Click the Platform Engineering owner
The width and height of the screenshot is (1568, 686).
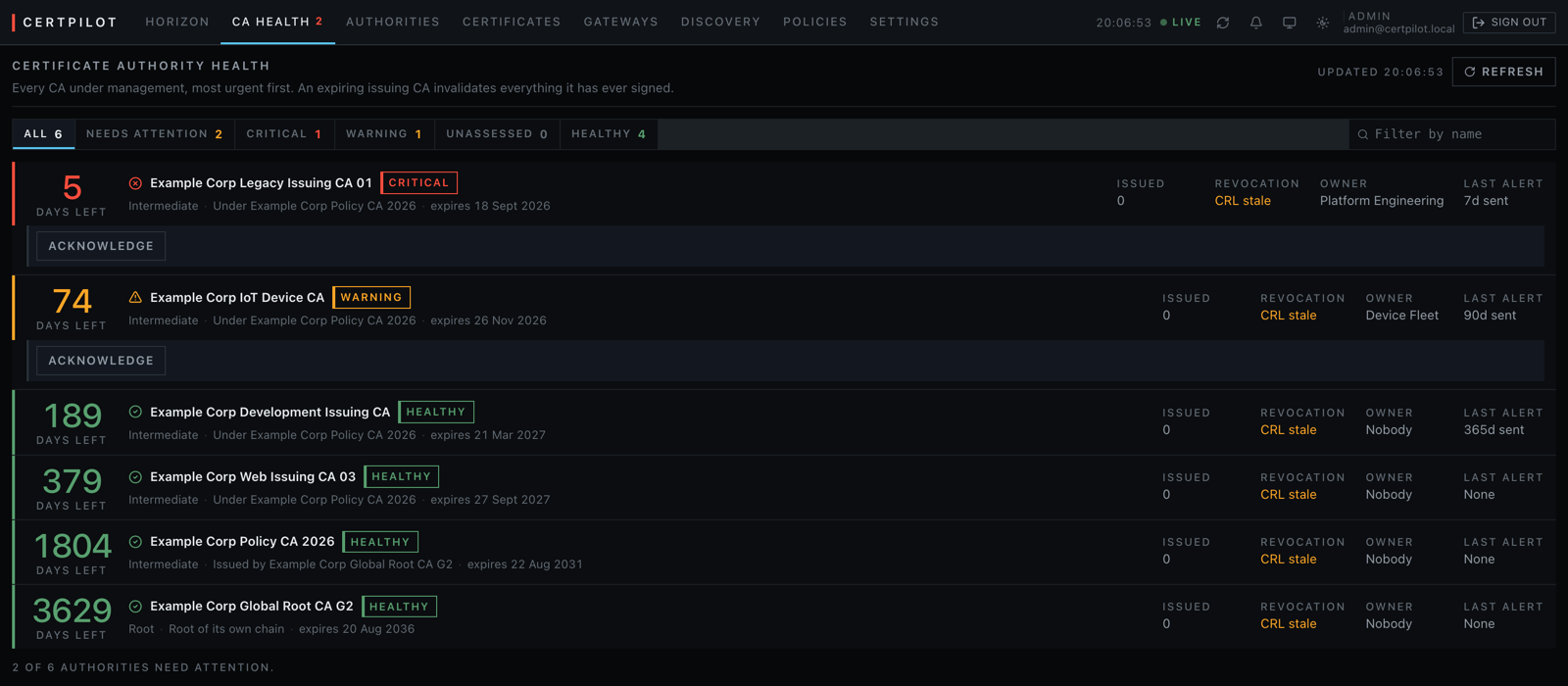click(x=1382, y=201)
